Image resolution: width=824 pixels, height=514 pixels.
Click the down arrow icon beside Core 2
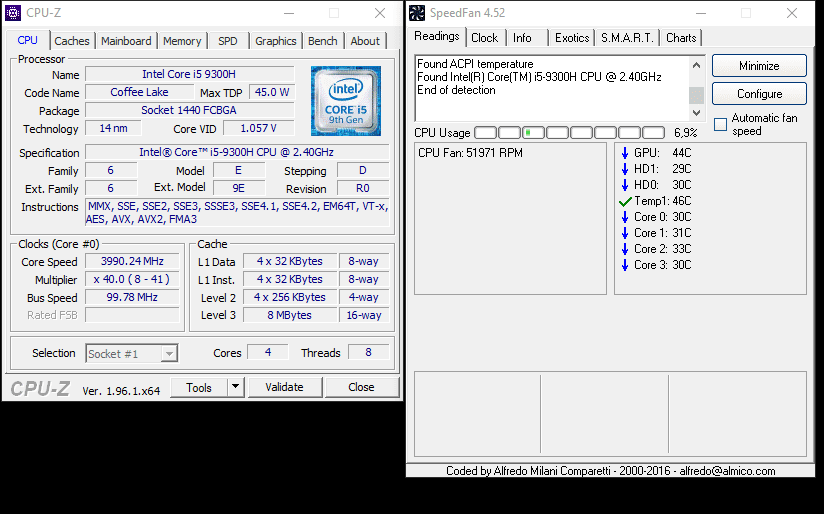(625, 249)
